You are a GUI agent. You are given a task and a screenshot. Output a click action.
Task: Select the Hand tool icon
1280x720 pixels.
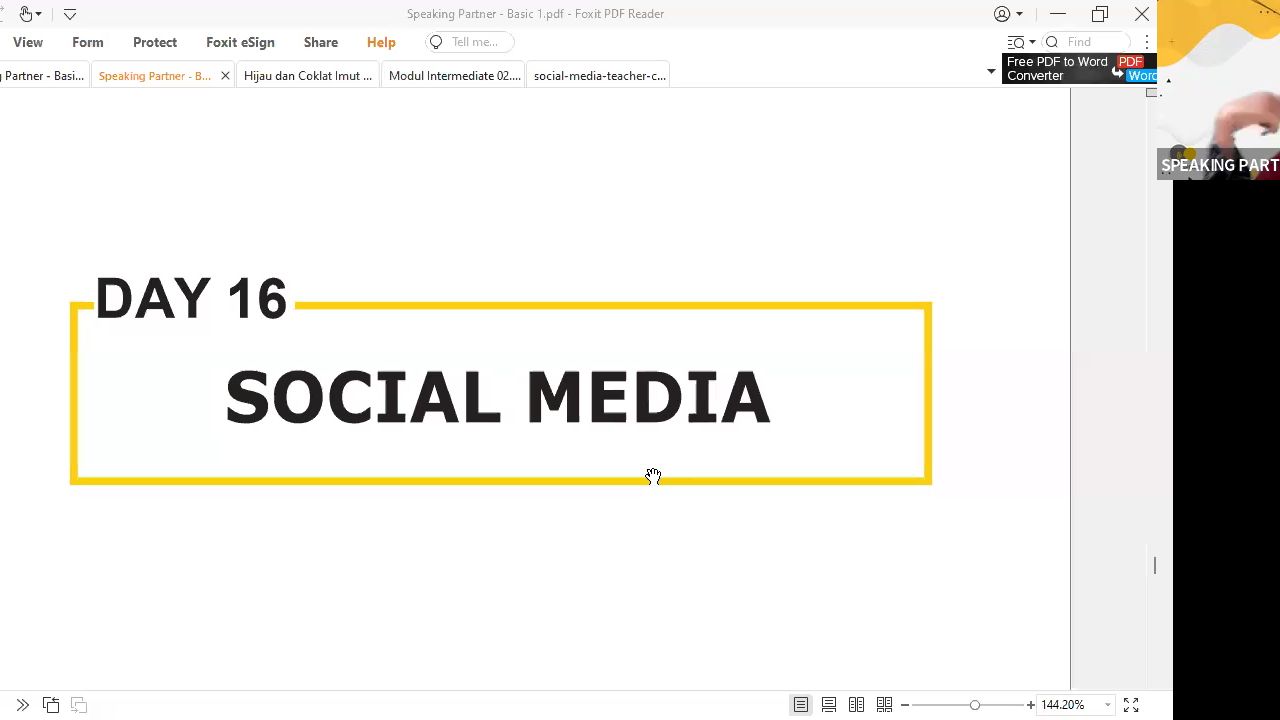tap(25, 14)
